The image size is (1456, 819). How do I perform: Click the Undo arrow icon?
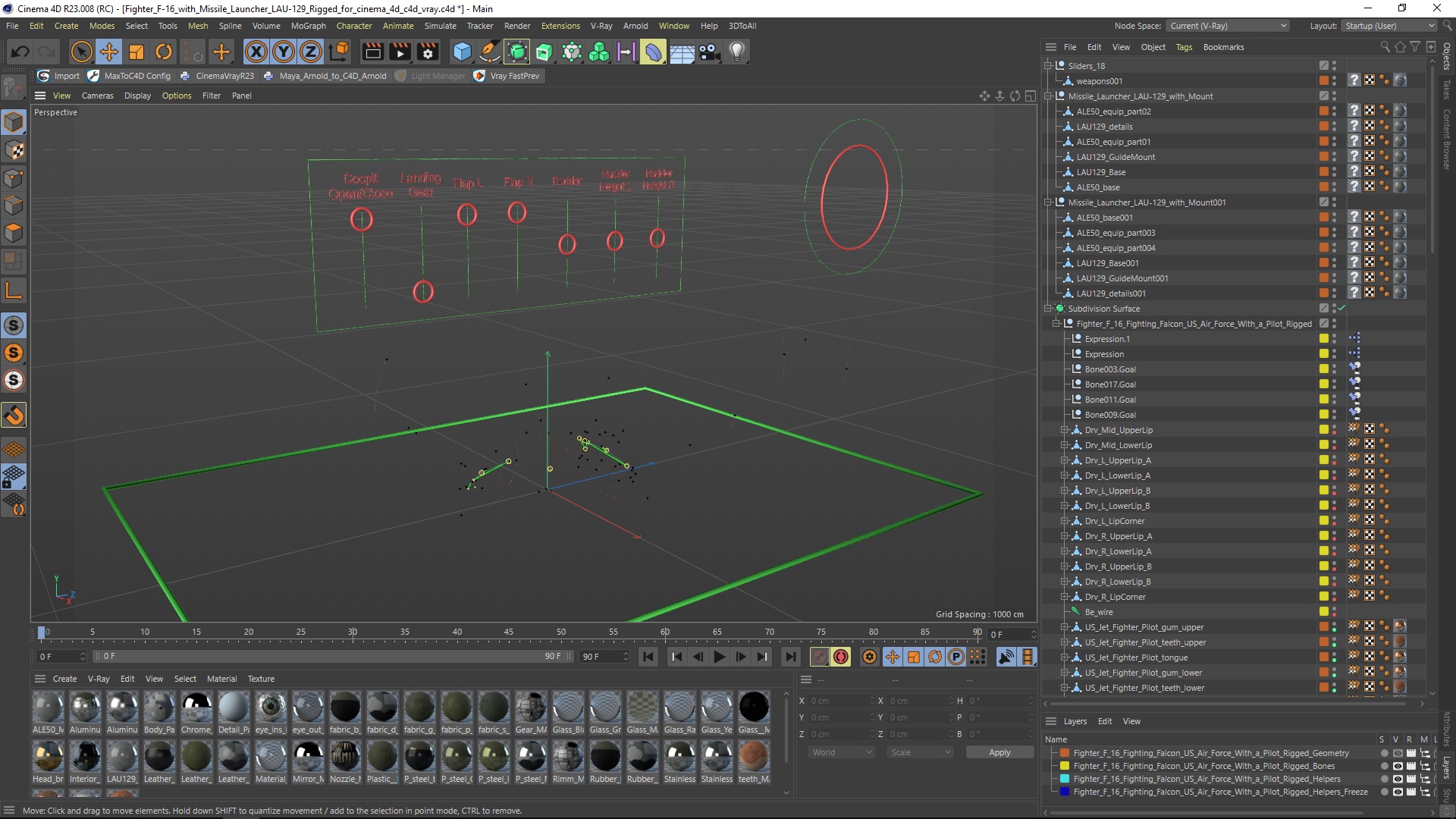(20, 52)
